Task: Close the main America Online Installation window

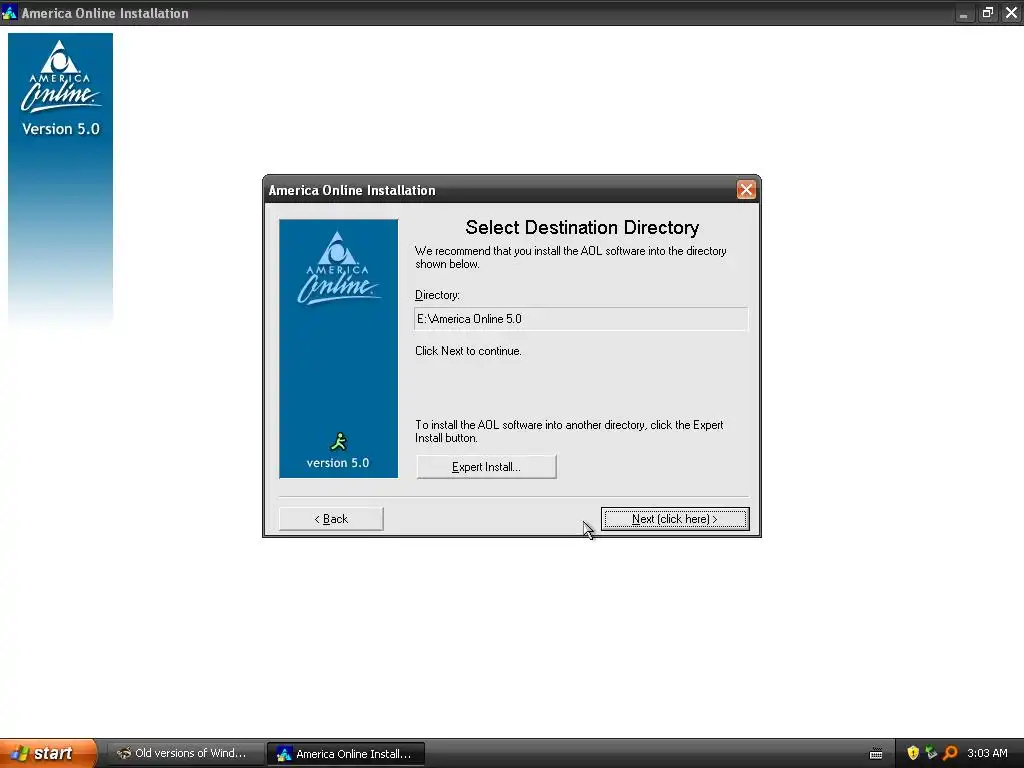Action: point(1012,12)
